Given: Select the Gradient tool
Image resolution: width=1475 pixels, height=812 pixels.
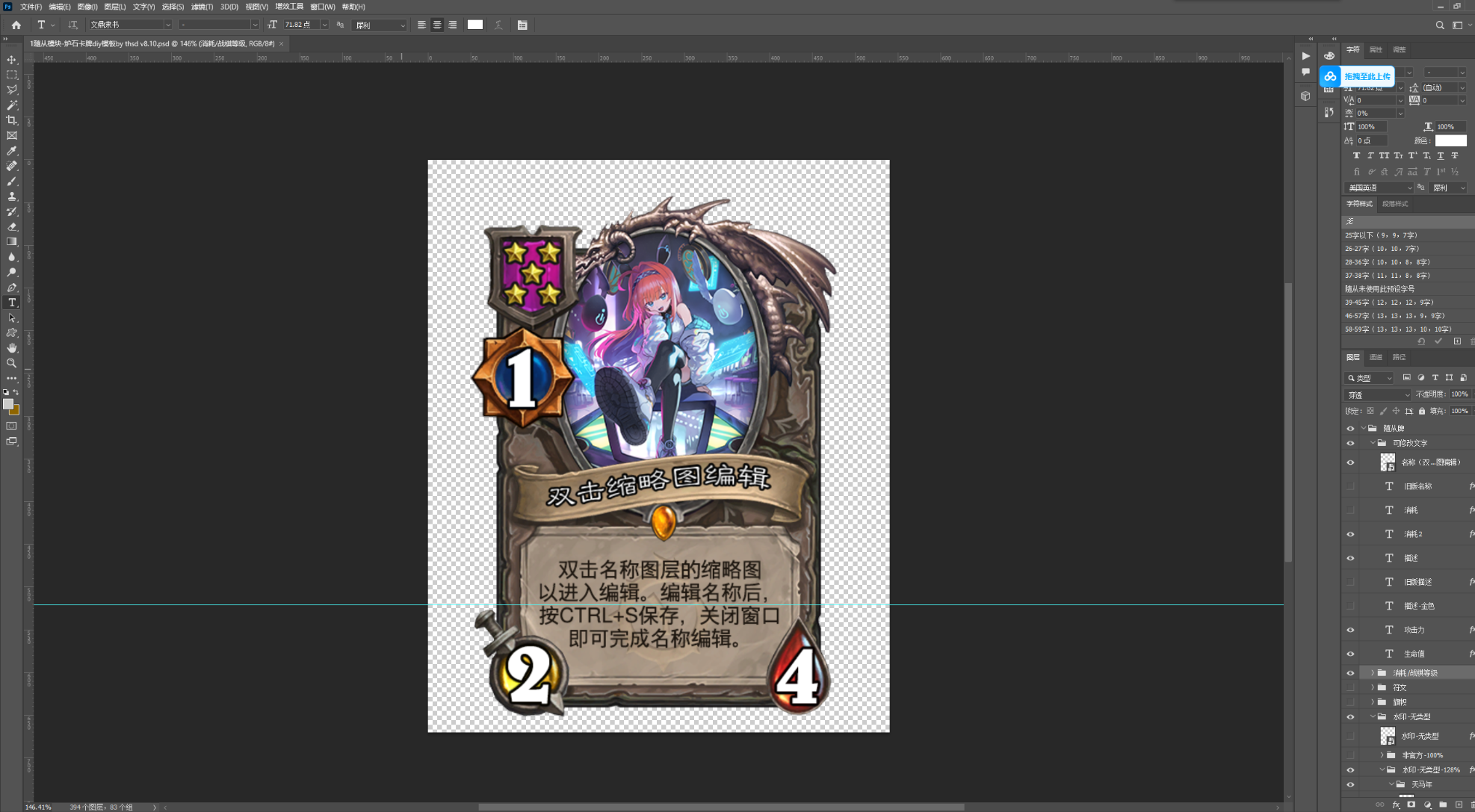Looking at the screenshot, I should pyautogui.click(x=12, y=242).
